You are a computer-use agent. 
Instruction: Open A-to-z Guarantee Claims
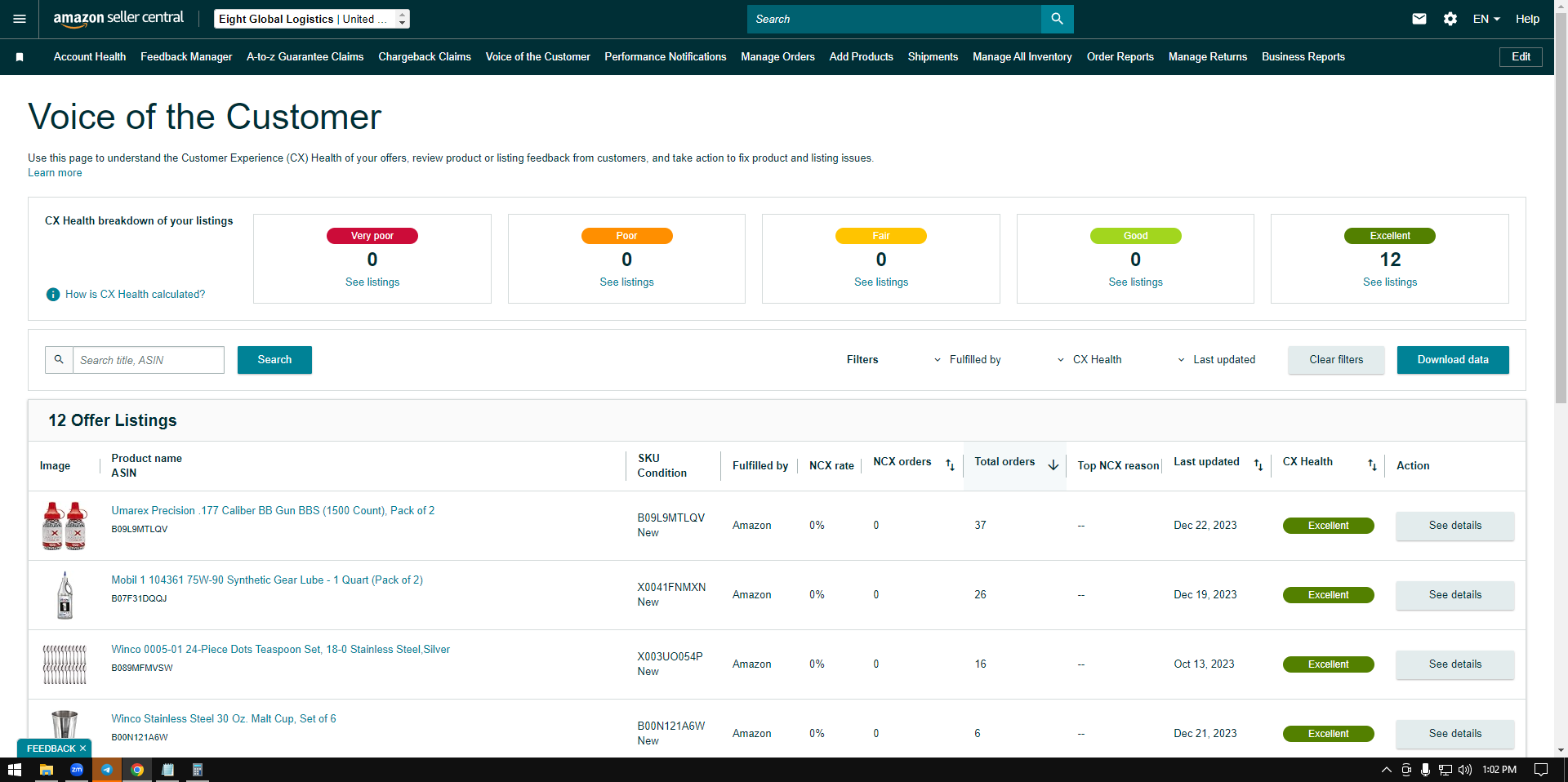pos(305,57)
